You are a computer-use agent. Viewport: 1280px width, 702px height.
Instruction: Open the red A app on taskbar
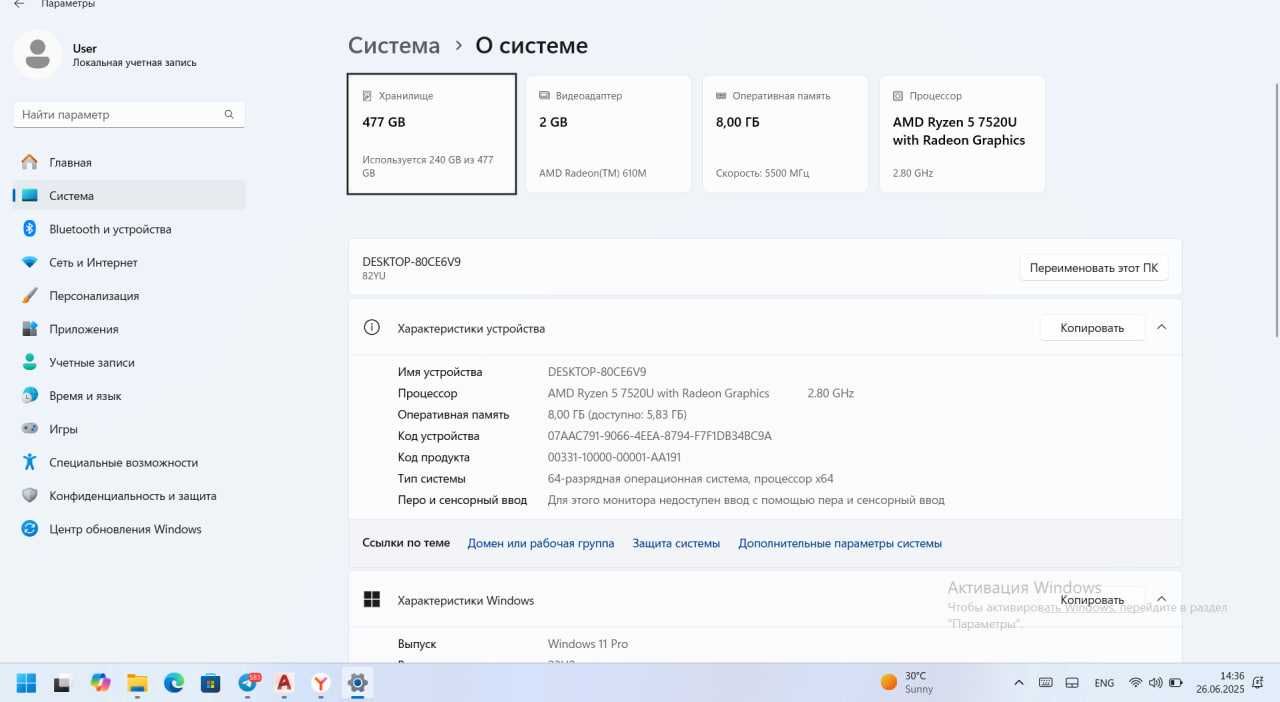coord(284,683)
